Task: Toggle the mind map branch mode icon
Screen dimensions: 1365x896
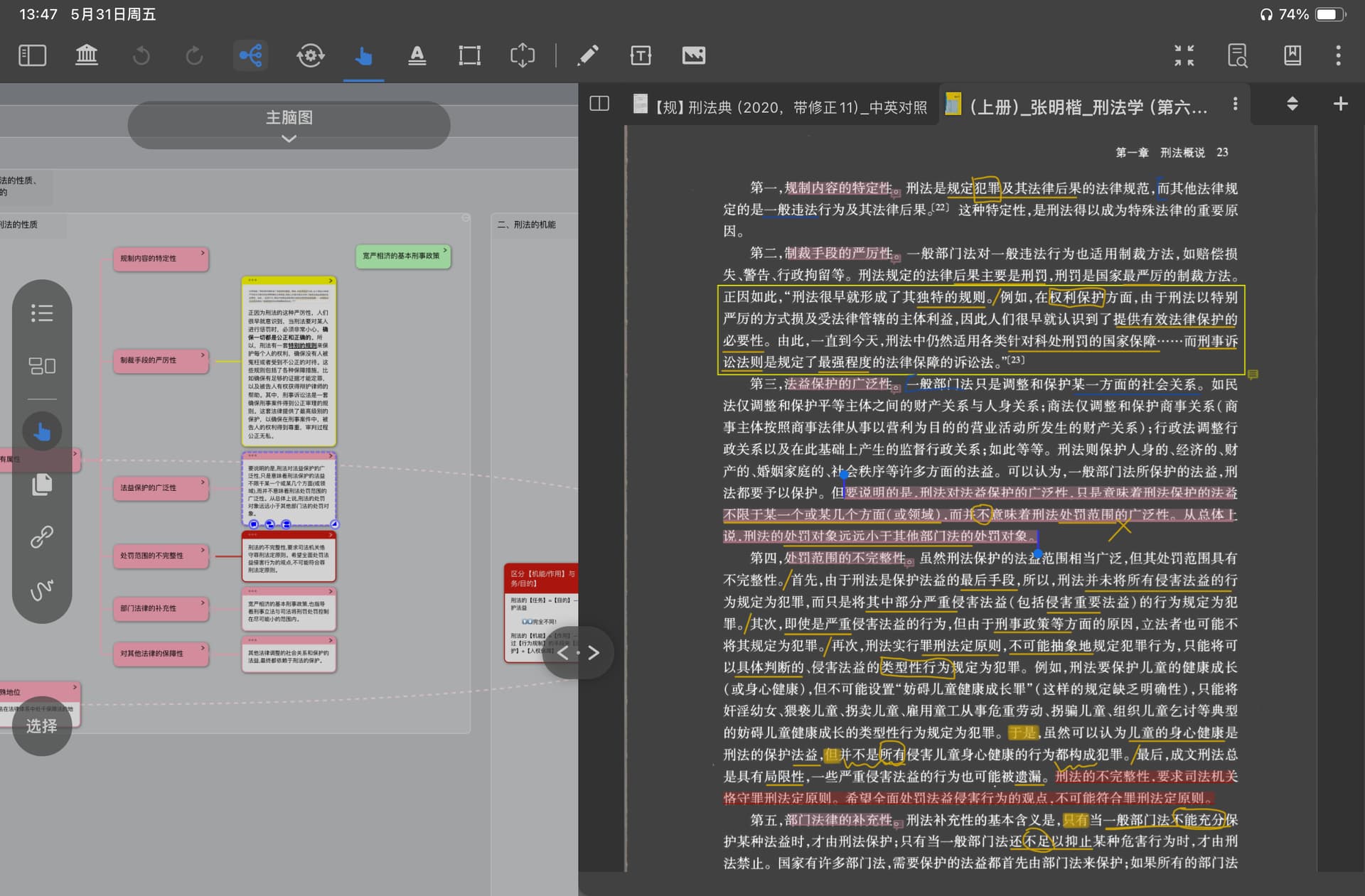Action: pos(251,55)
